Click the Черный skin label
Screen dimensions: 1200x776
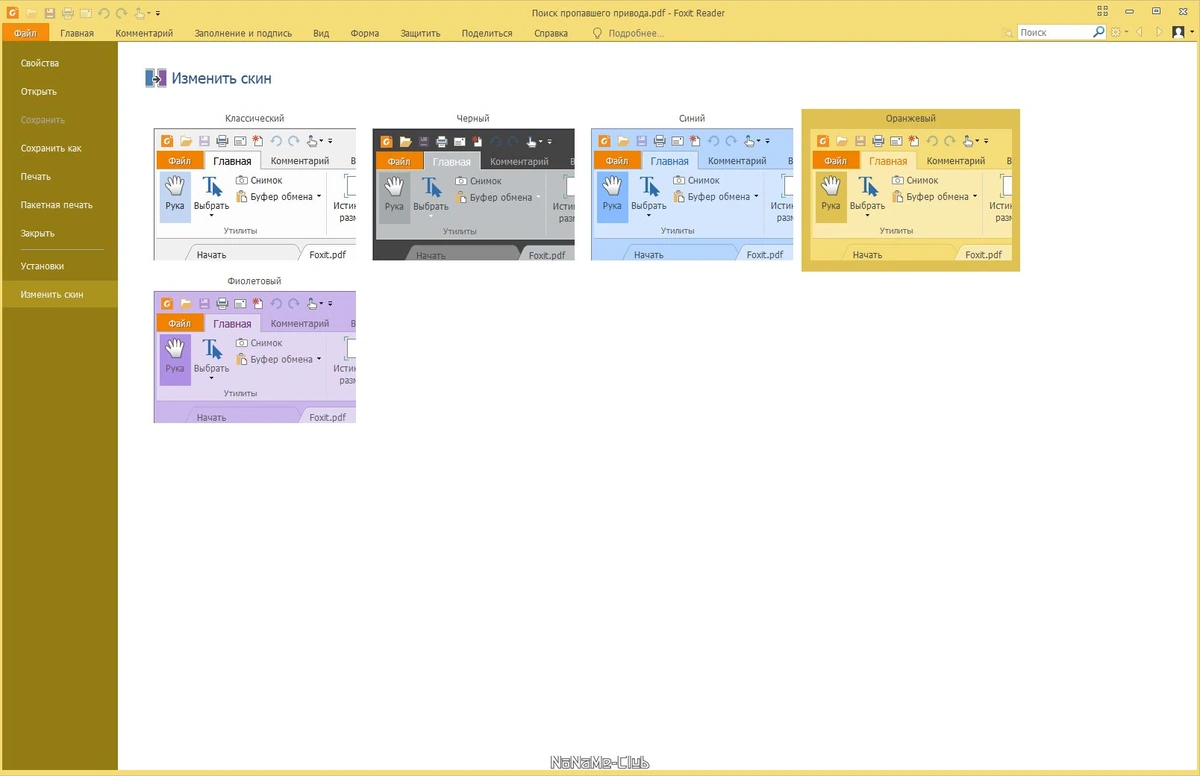pyautogui.click(x=473, y=118)
